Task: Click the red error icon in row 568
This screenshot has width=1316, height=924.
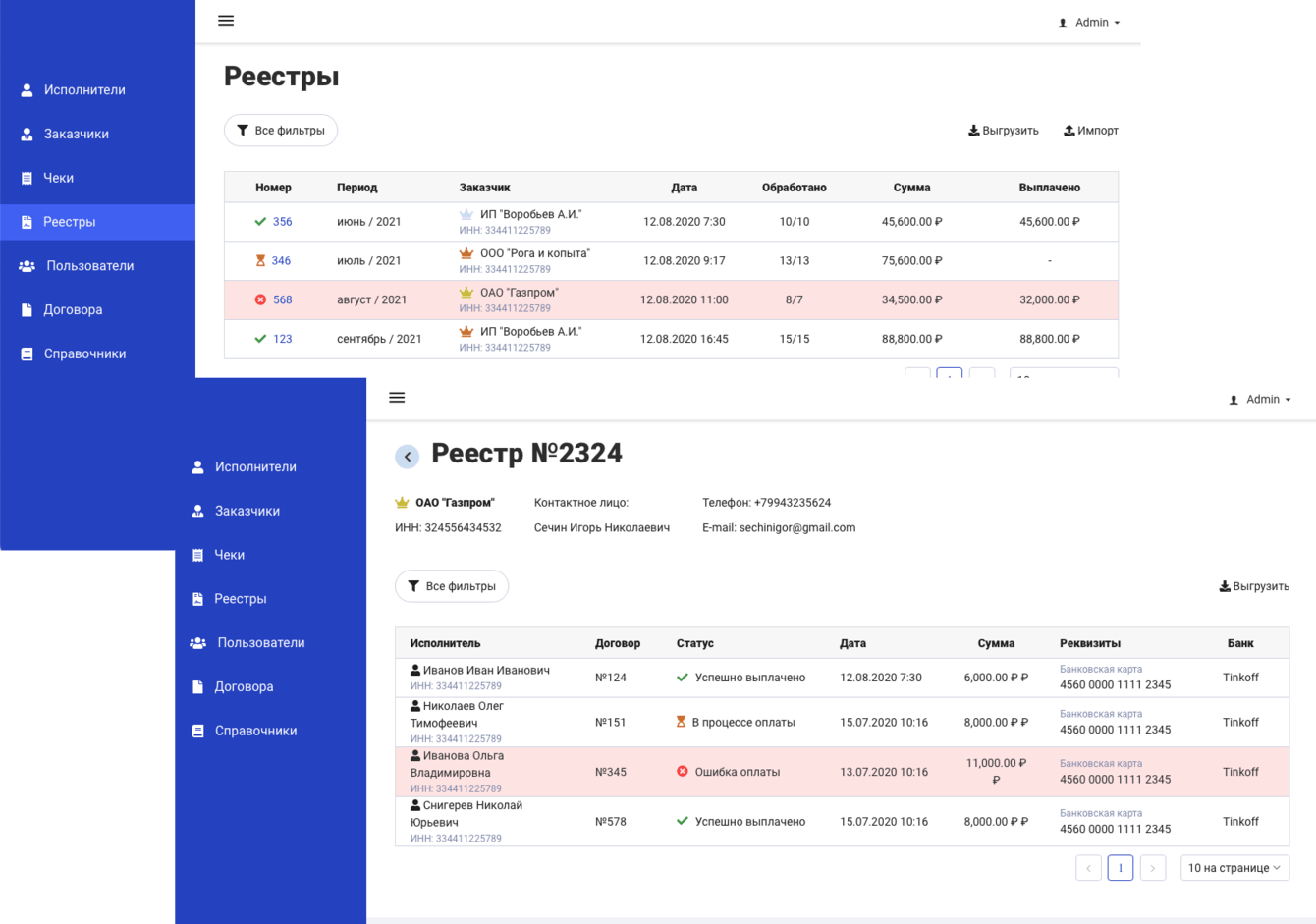Action: pos(260,299)
